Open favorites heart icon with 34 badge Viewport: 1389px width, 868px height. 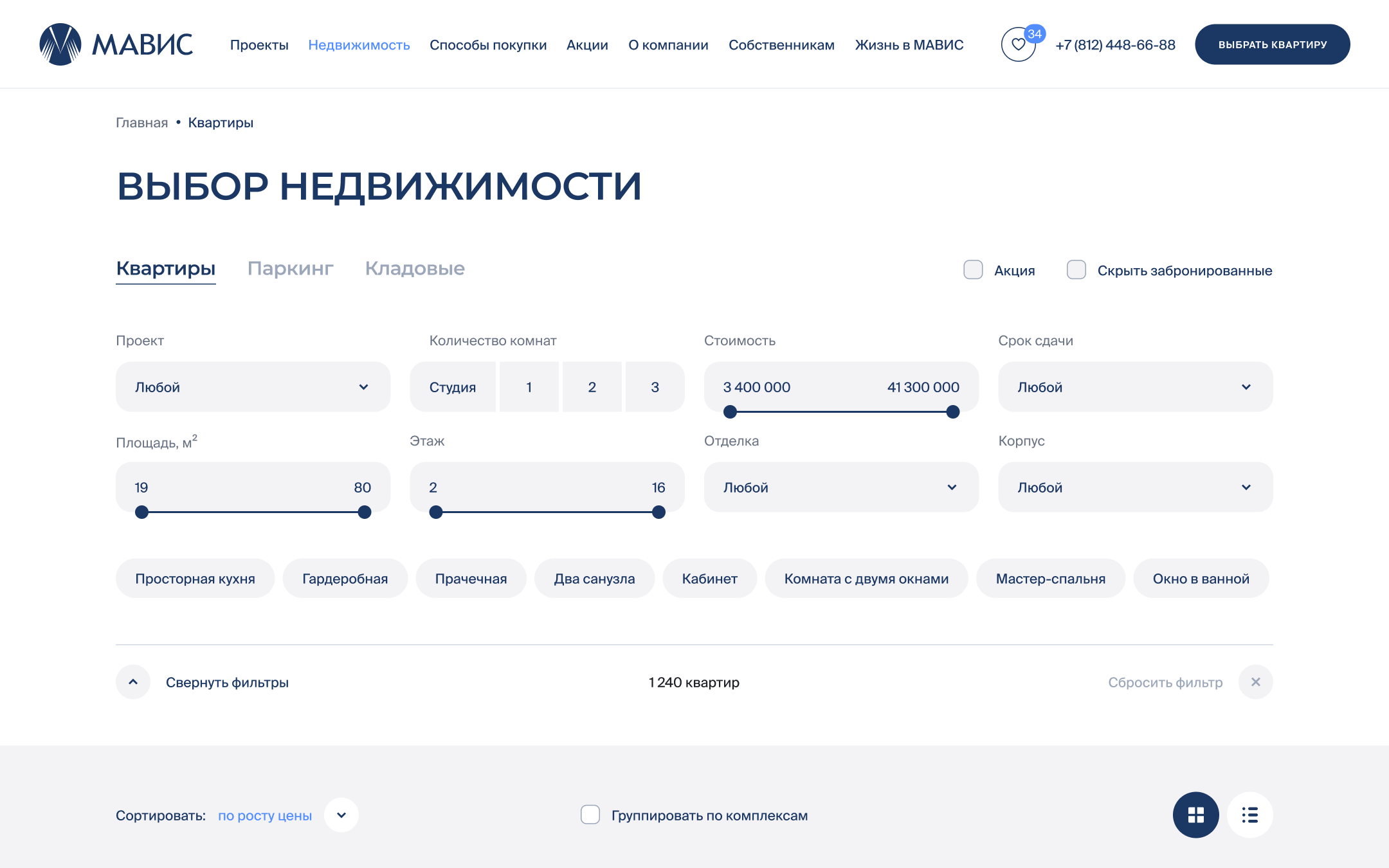click(x=1018, y=44)
